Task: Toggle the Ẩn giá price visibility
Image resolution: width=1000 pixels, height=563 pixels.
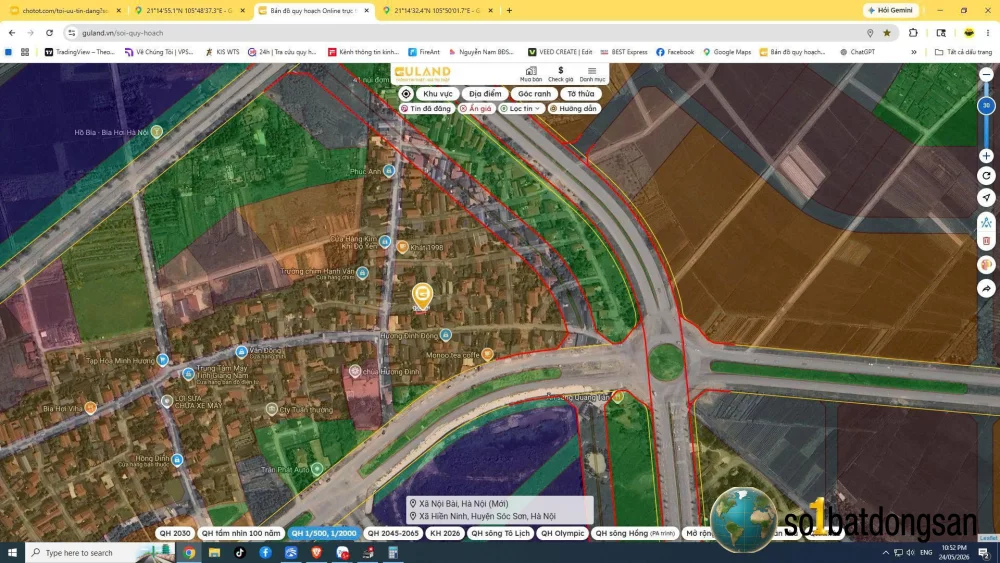Action: 476,108
